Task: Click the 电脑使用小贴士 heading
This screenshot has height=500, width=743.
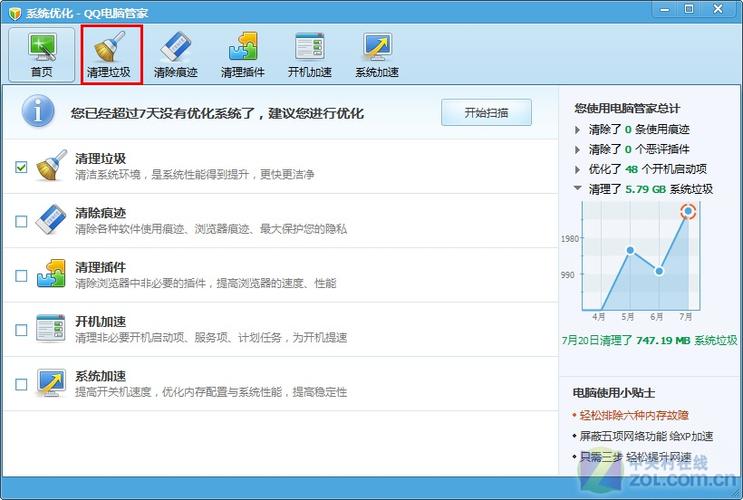Action: click(614, 393)
